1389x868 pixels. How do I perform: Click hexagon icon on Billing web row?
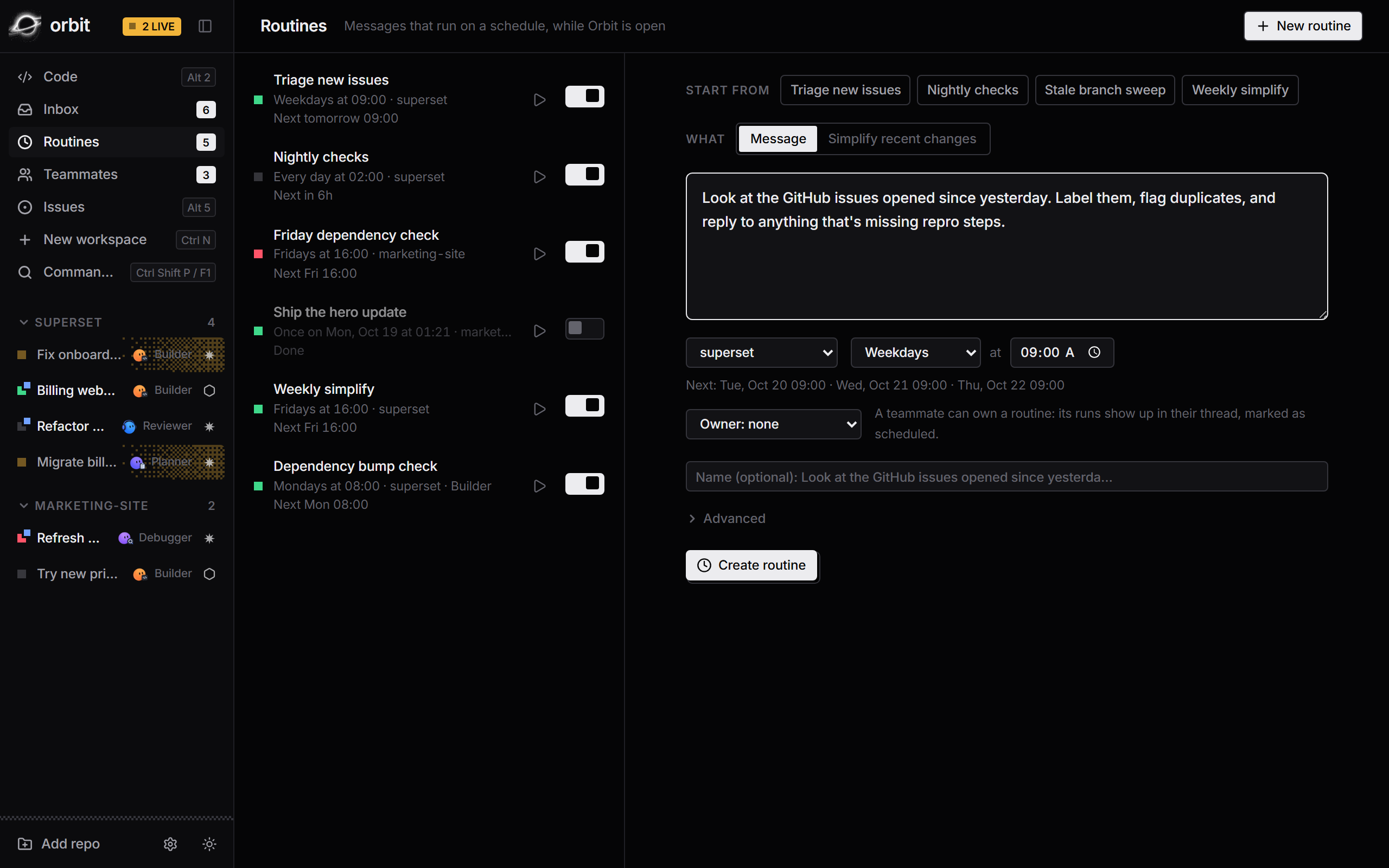pos(209,391)
